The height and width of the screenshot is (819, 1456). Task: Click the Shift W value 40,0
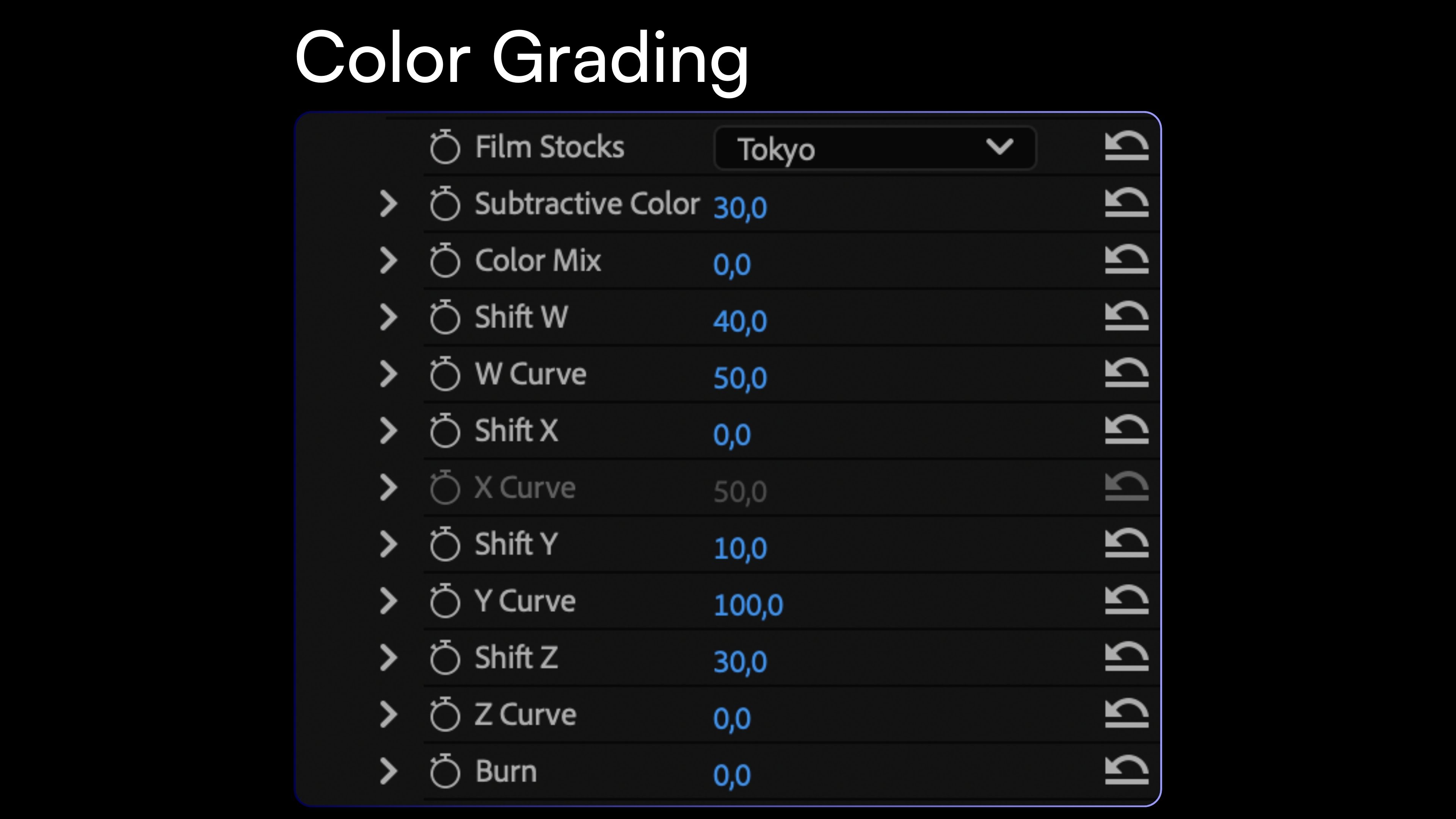[x=739, y=321]
